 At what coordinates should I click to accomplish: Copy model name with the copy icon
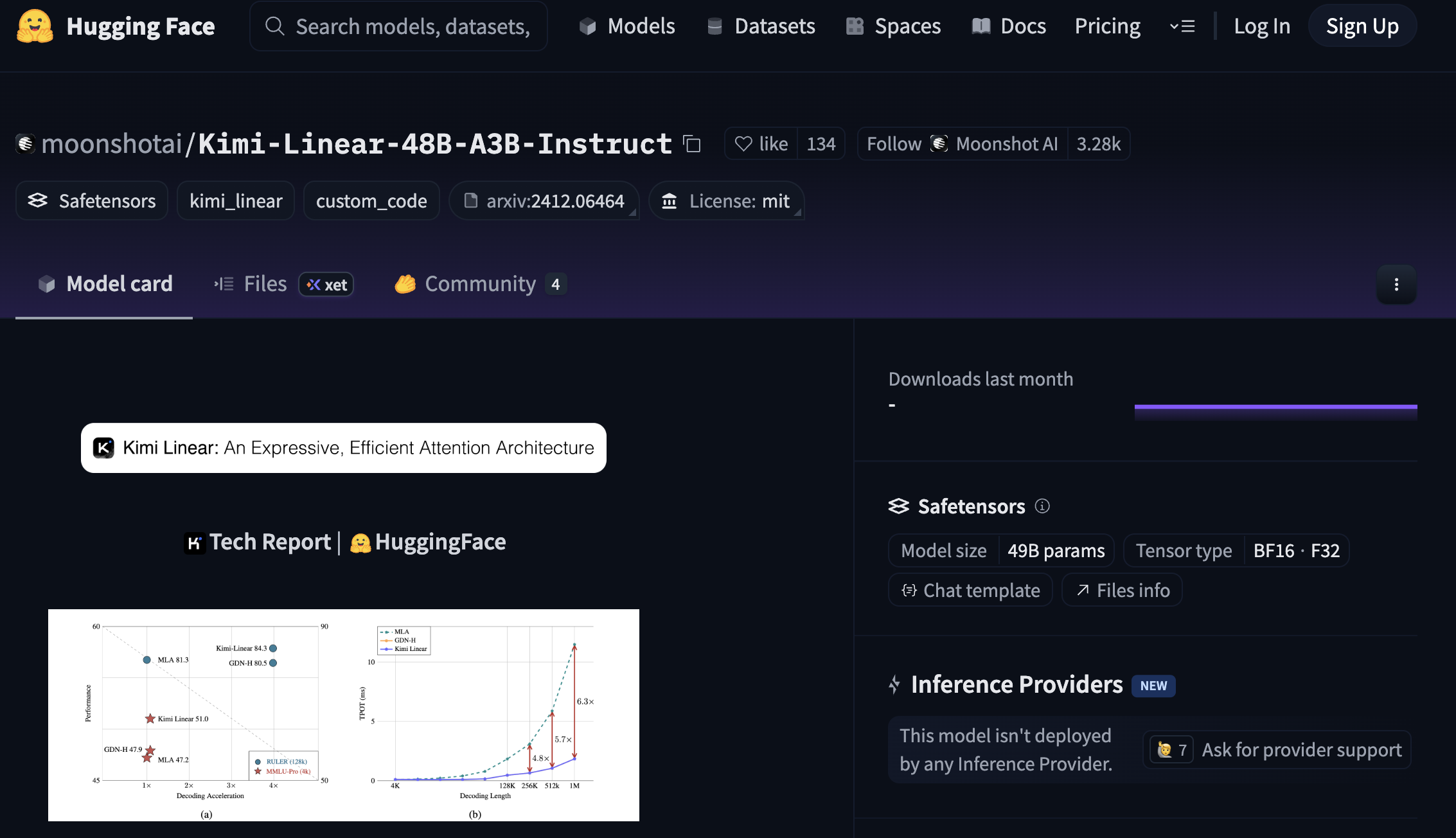pyautogui.click(x=692, y=144)
